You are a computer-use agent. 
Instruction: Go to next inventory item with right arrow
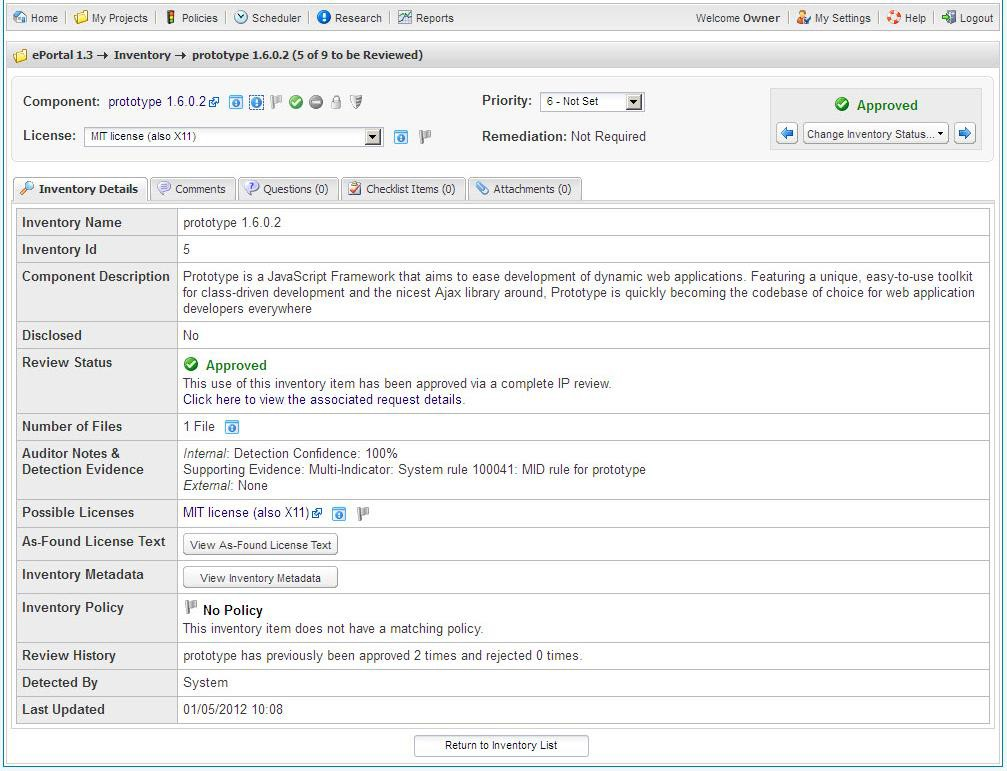tap(964, 134)
